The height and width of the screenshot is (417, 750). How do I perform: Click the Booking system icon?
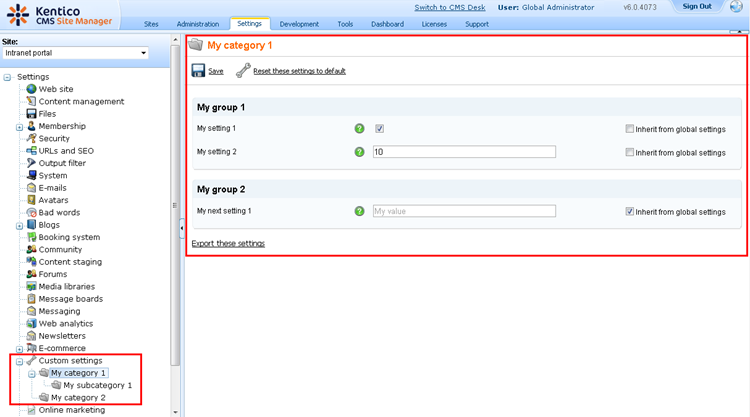[x=32, y=237]
